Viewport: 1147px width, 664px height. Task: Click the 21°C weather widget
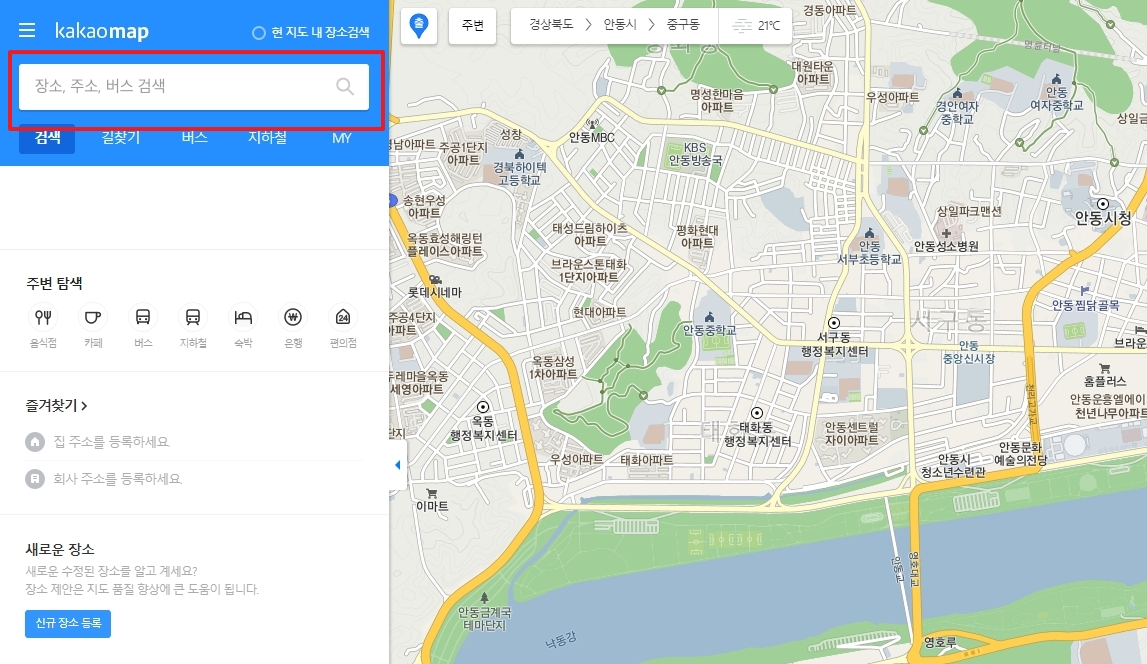756,25
